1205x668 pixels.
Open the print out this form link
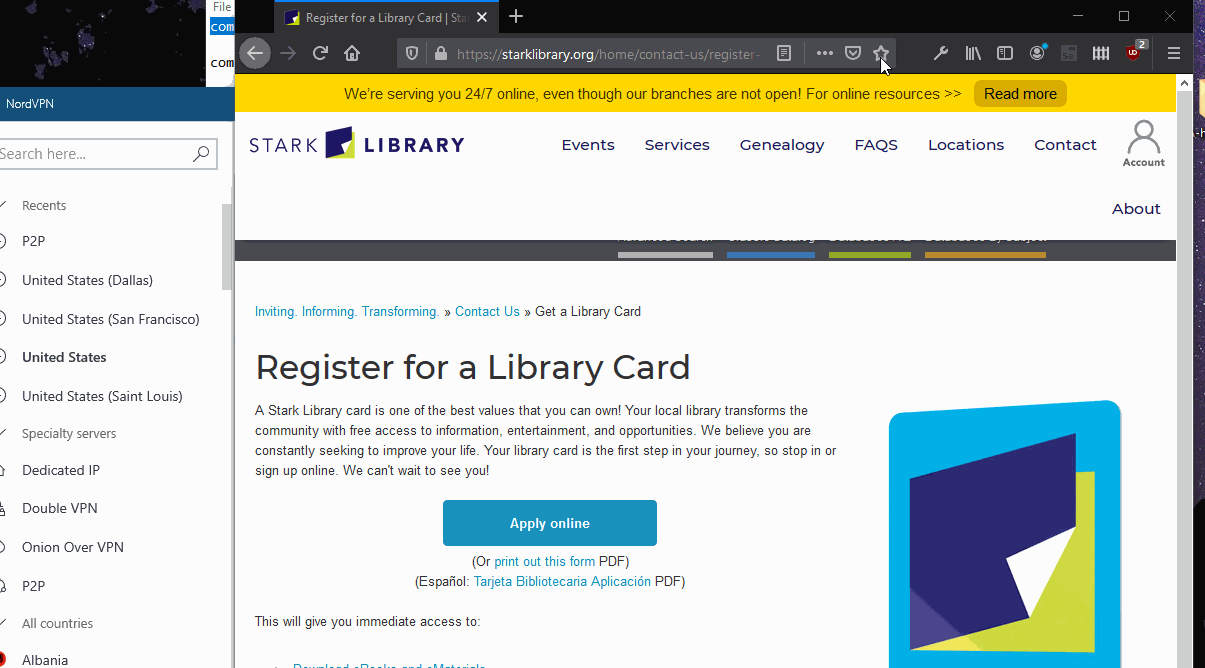[544, 562]
